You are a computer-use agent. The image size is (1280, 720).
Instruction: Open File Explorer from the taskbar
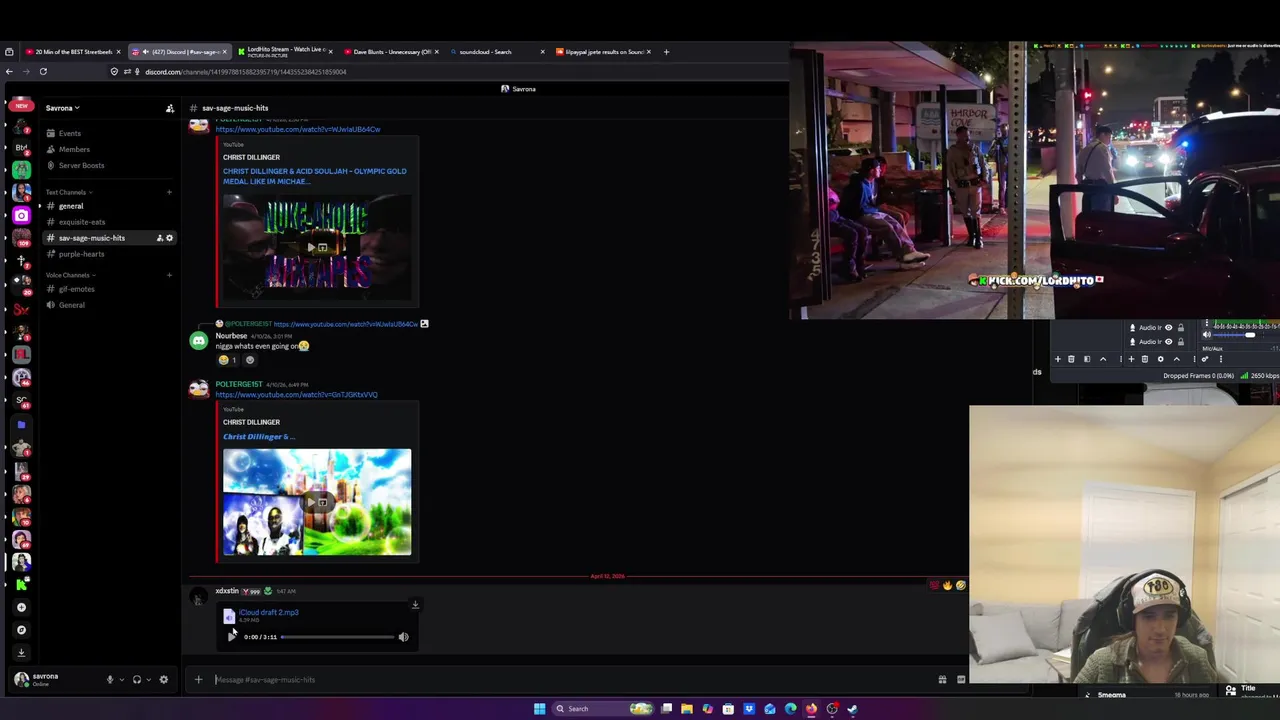[687, 709]
